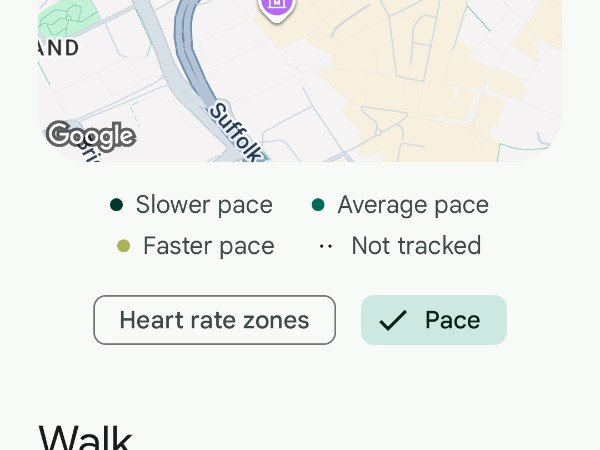The height and width of the screenshot is (450, 600).
Task: Click the Faster pace legend label
Action: tap(208, 246)
